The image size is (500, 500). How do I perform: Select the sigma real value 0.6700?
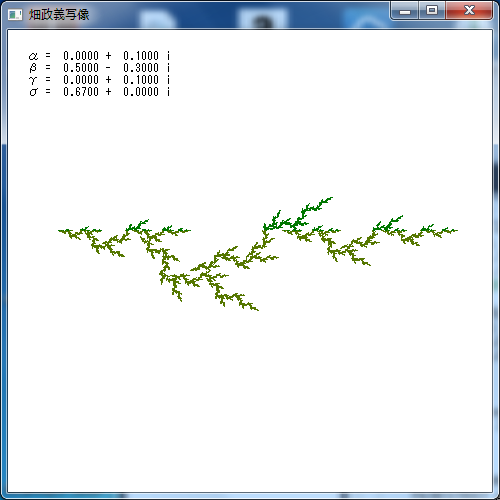(81, 92)
